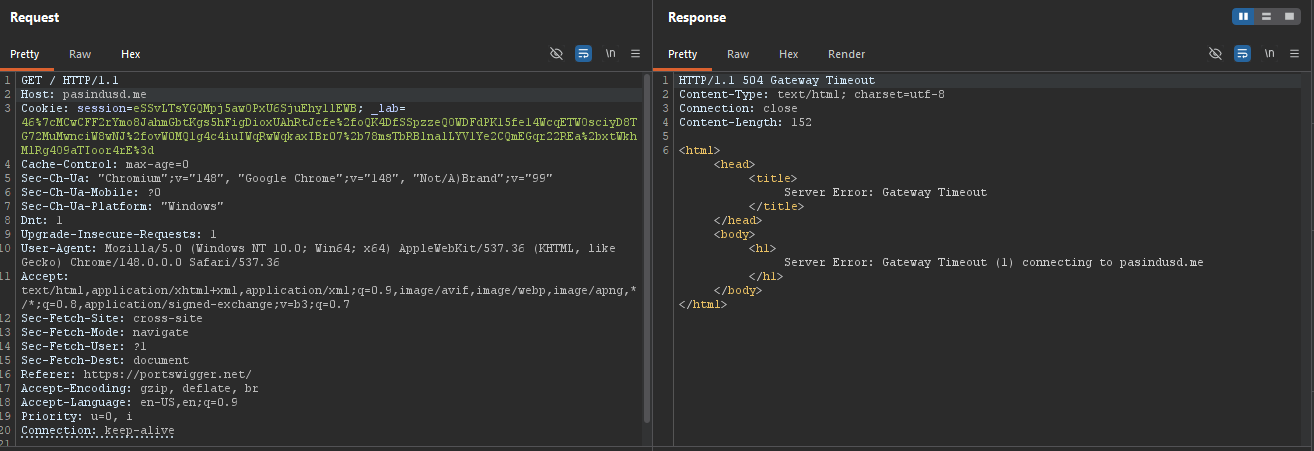1314x451 pixels.
Task: Toggle \n line-break display in Request panel
Action: click(x=610, y=53)
